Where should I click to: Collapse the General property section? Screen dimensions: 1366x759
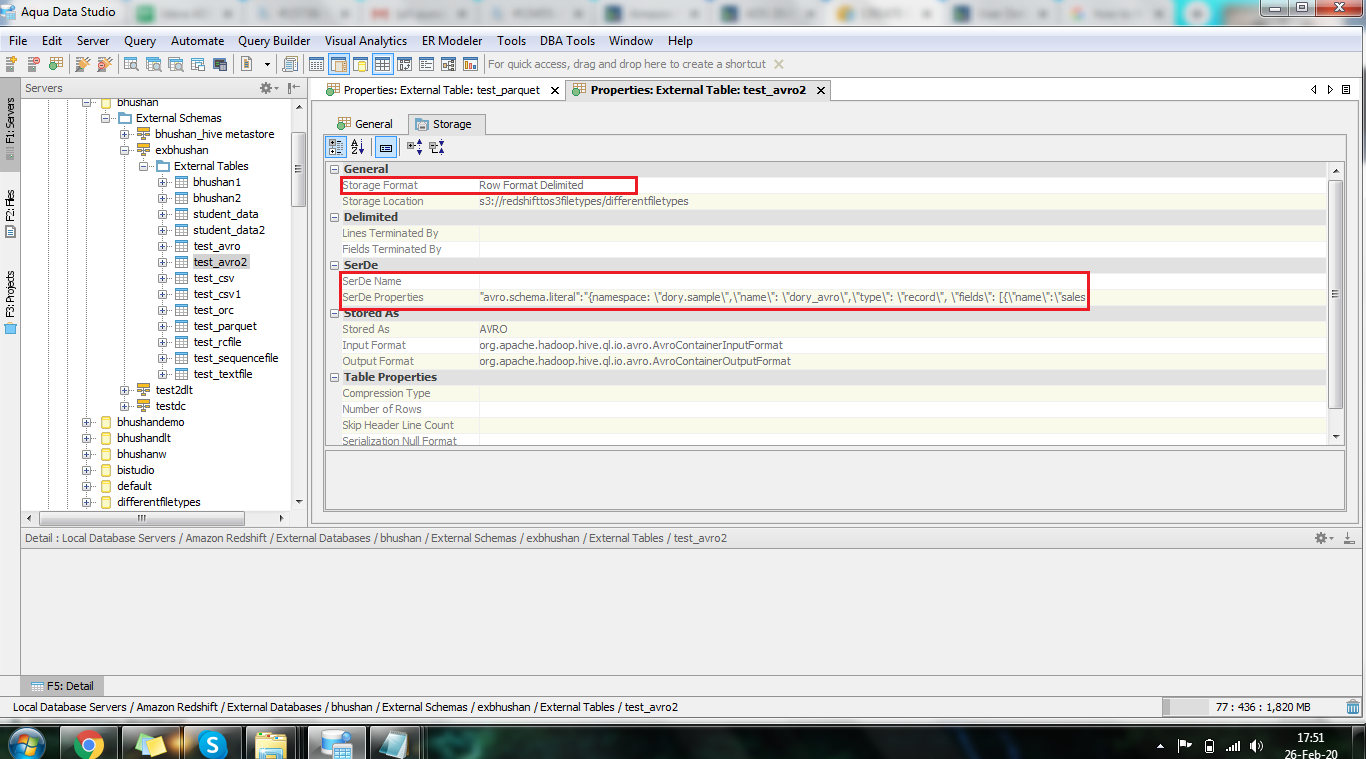[x=334, y=169]
